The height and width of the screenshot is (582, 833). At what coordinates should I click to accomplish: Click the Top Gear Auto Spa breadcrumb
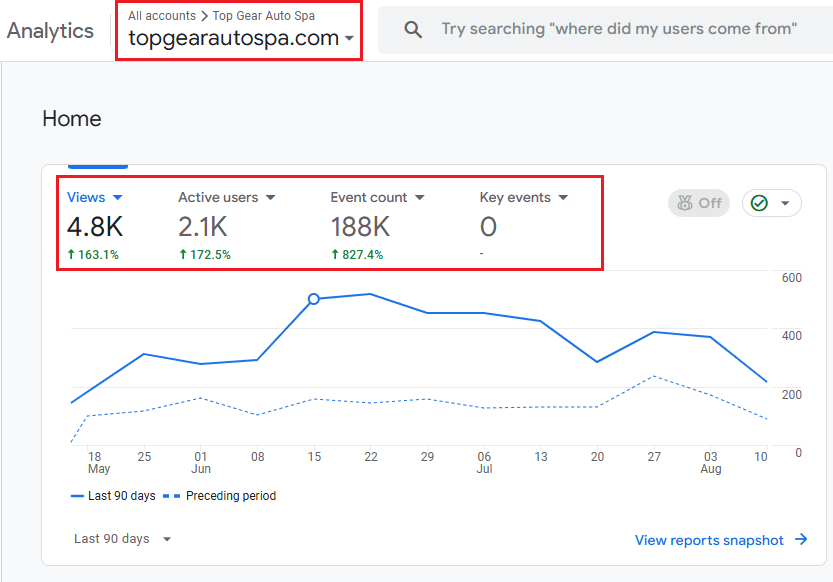pyautogui.click(x=263, y=16)
